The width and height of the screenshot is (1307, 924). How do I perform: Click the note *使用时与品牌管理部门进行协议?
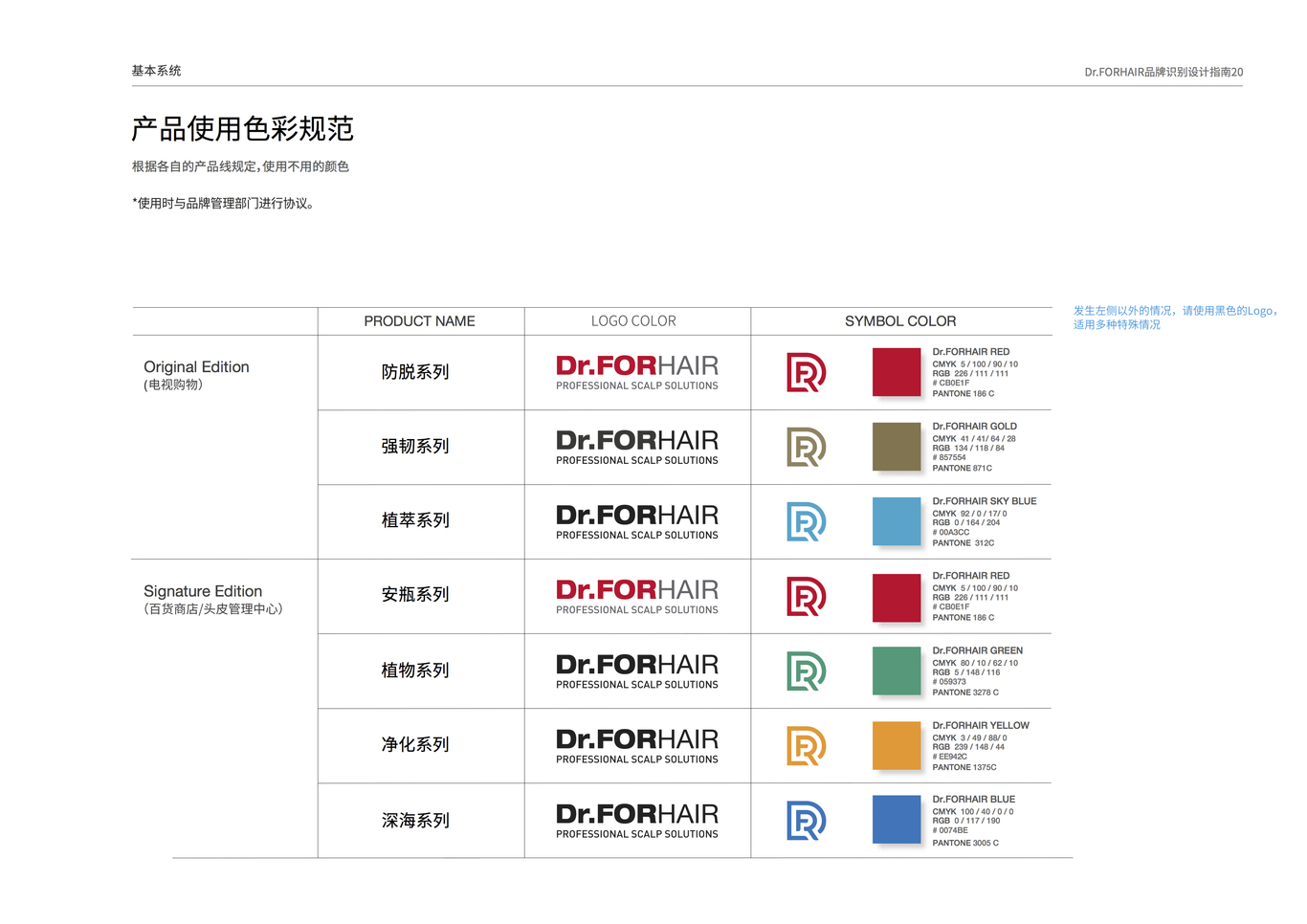(x=223, y=203)
